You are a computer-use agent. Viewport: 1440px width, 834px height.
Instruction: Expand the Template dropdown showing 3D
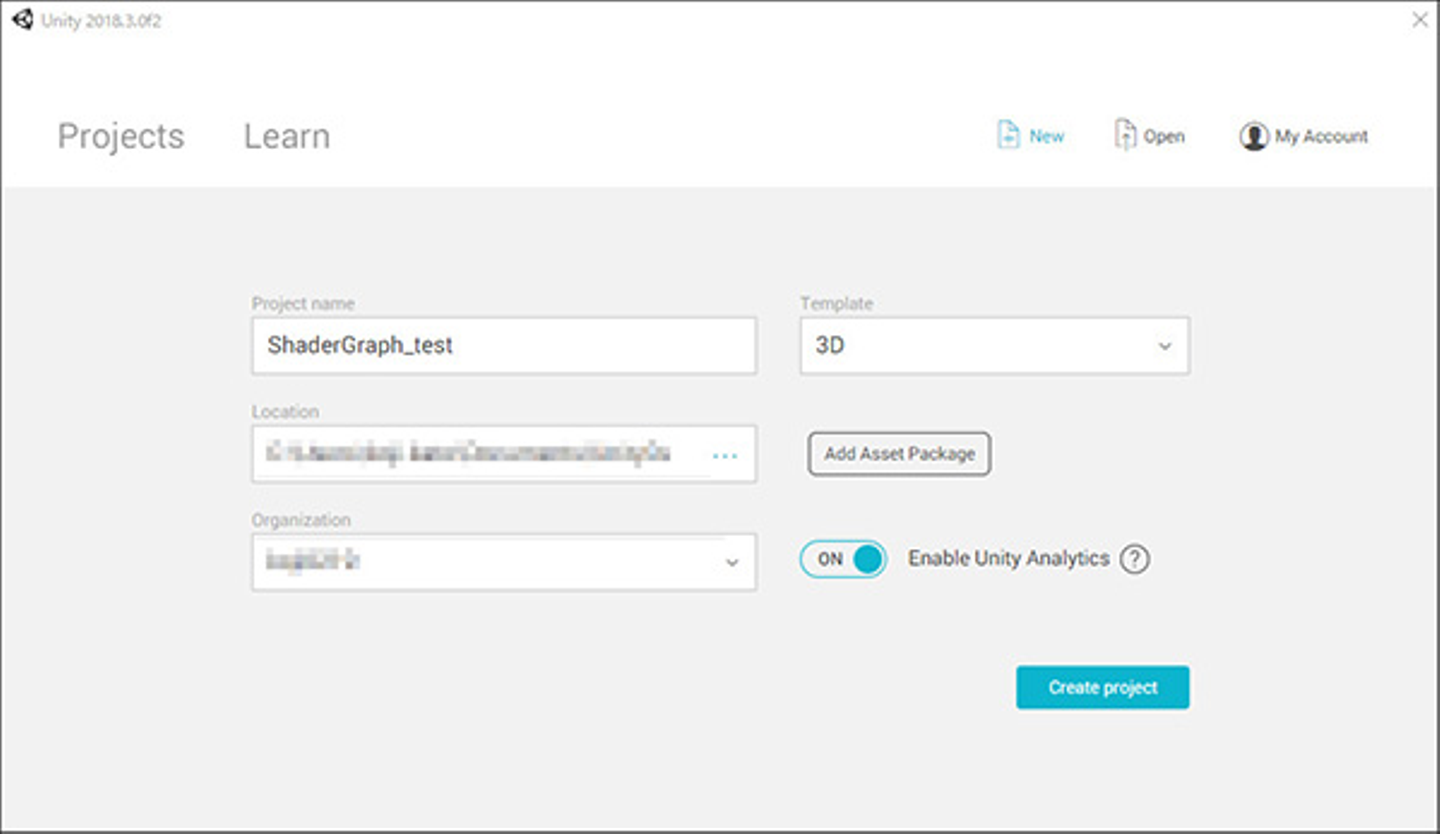pos(995,346)
